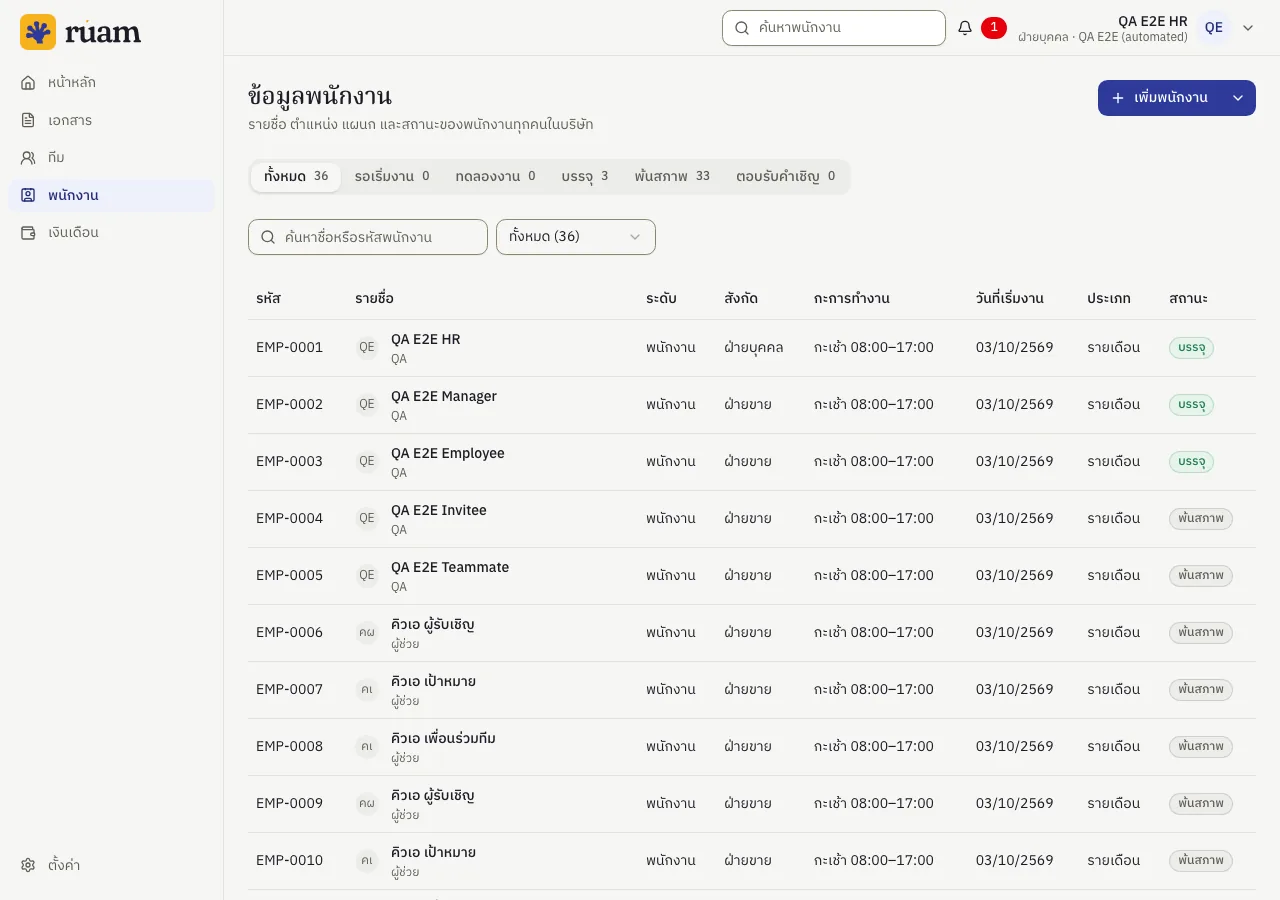Switch to the พ้นสภาพ tab
This screenshot has width=1280, height=900.
click(x=672, y=177)
